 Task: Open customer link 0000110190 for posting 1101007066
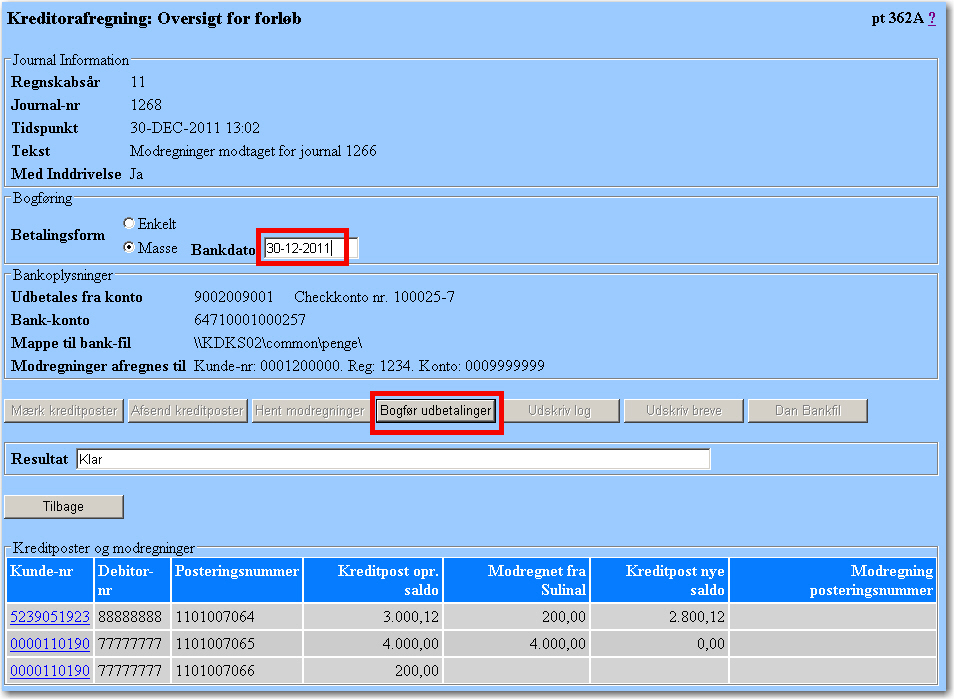tap(50, 671)
